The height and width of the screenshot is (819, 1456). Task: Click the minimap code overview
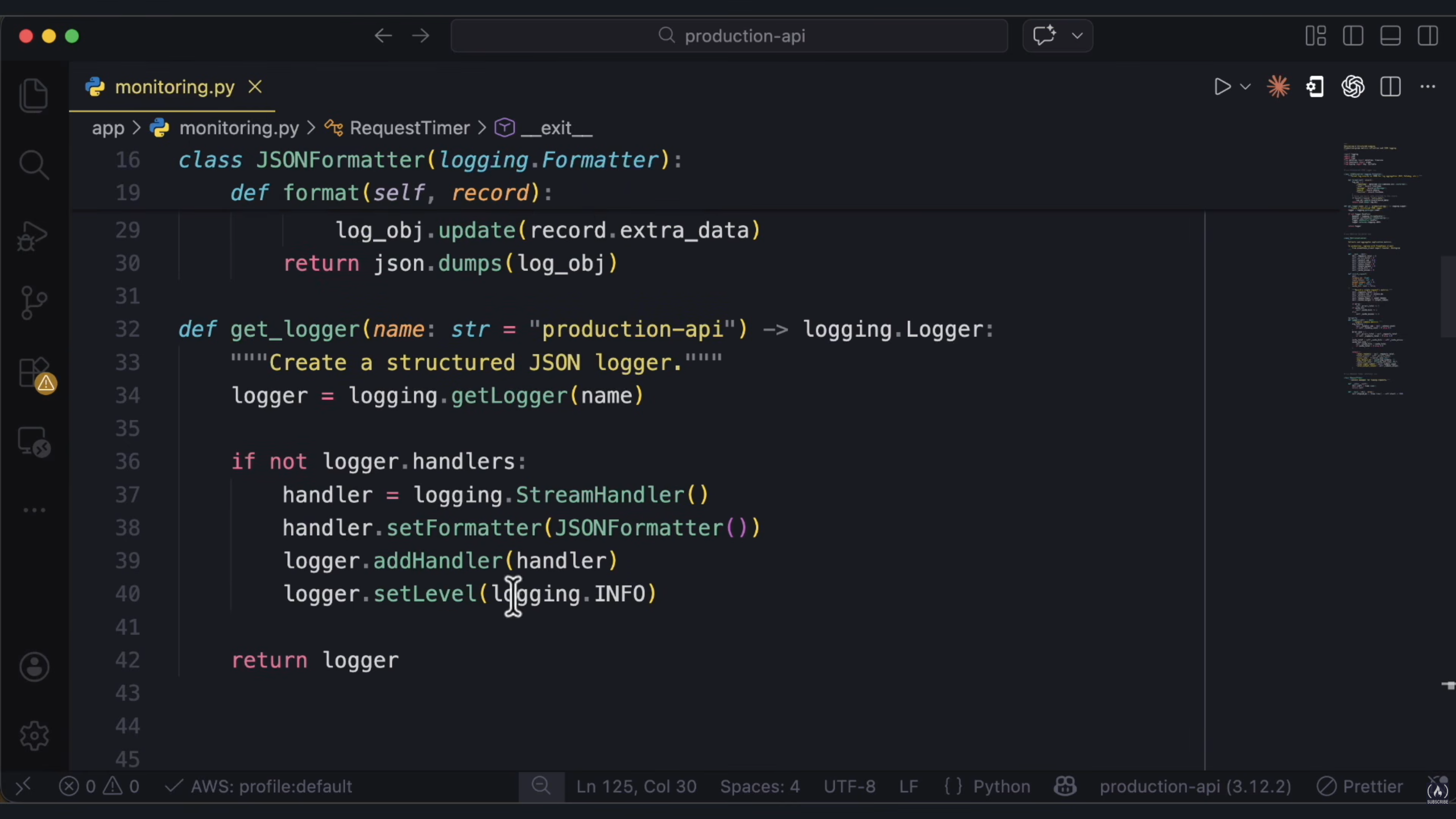pyautogui.click(x=1383, y=270)
